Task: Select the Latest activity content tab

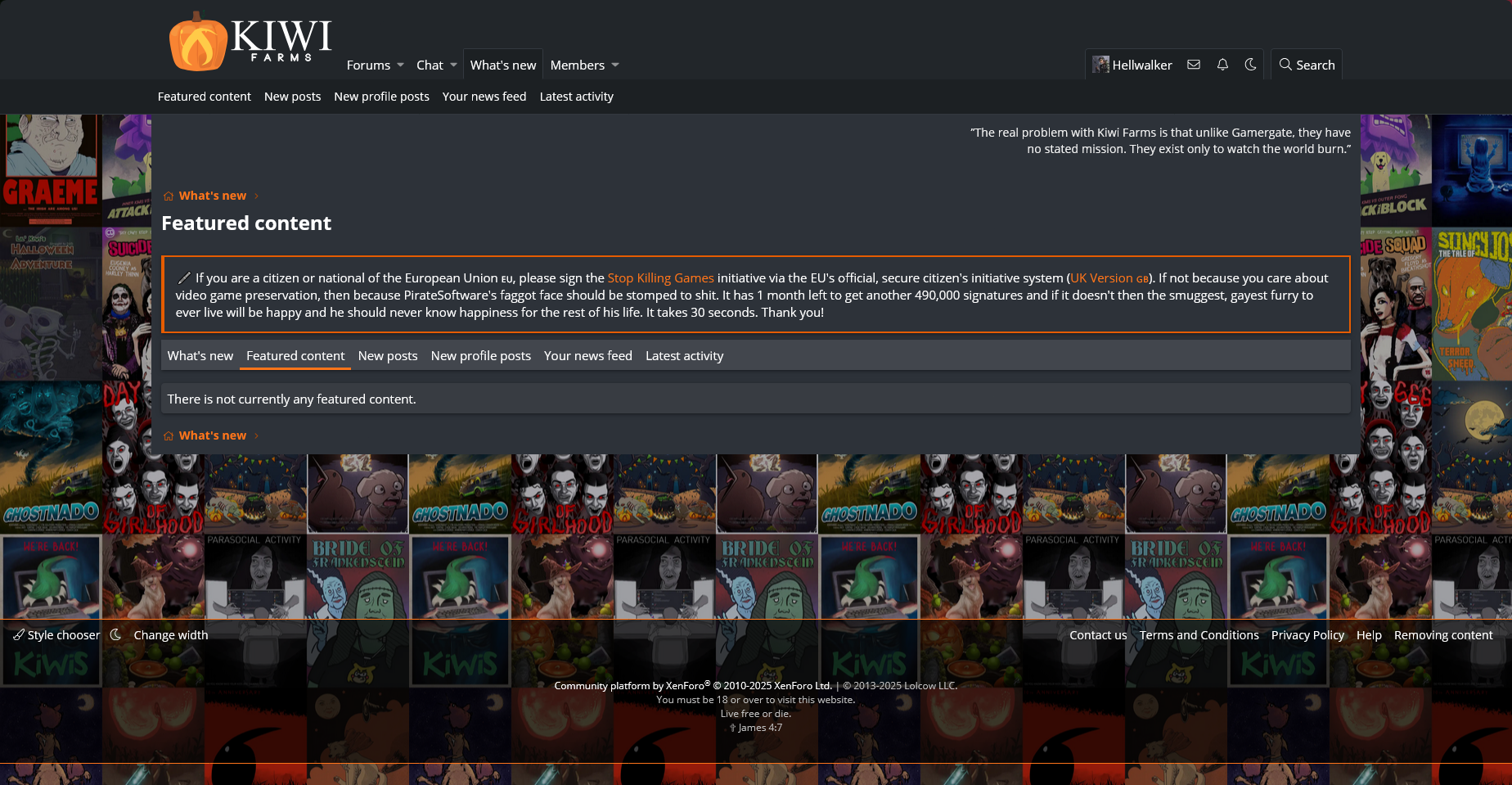Action: (685, 356)
